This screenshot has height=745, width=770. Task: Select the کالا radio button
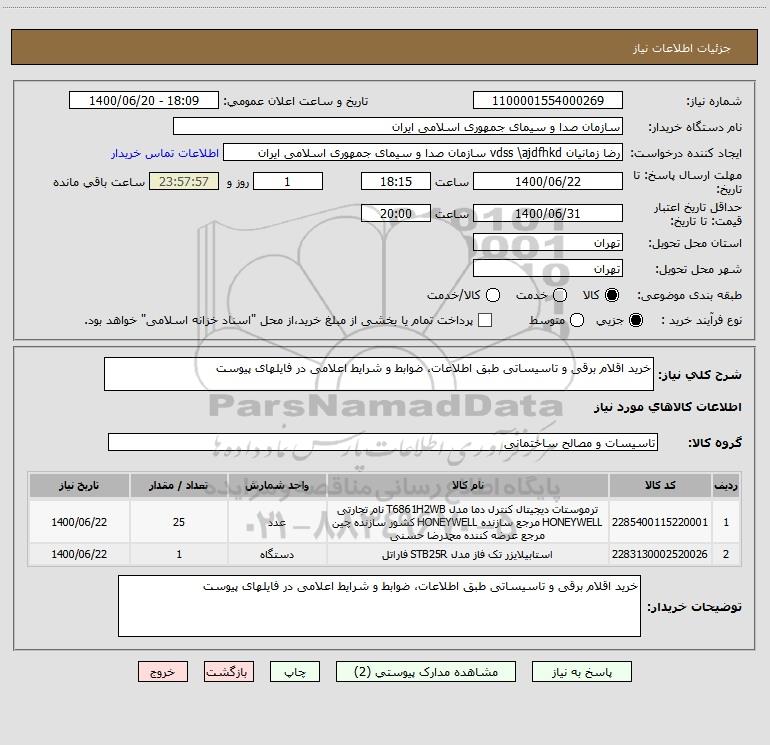pyautogui.click(x=612, y=295)
